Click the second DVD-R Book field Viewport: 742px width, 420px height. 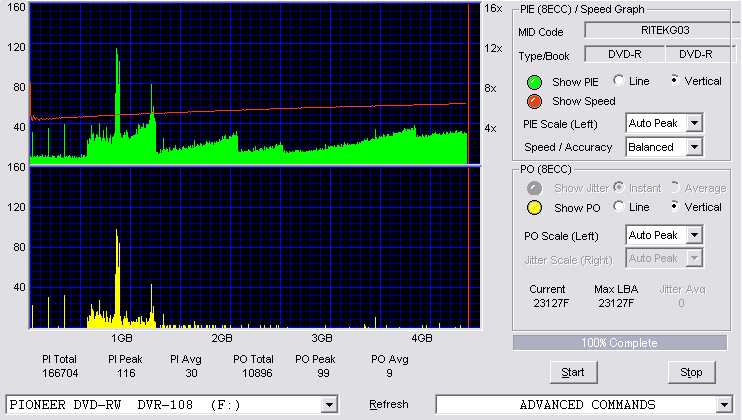click(700, 54)
